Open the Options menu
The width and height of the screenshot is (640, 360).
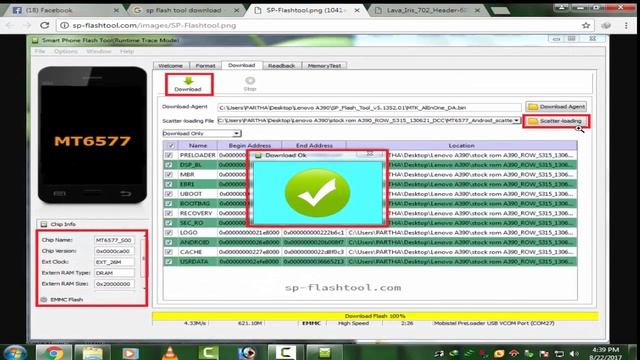pyautogui.click(x=66, y=51)
